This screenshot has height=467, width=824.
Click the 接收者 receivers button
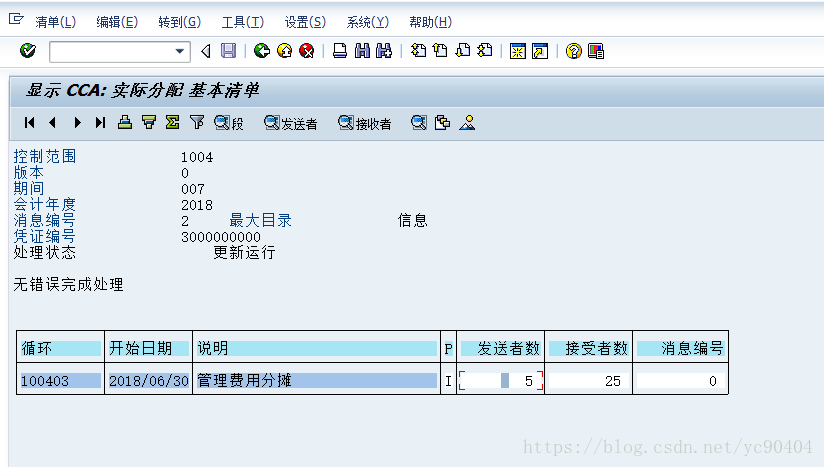pos(365,123)
